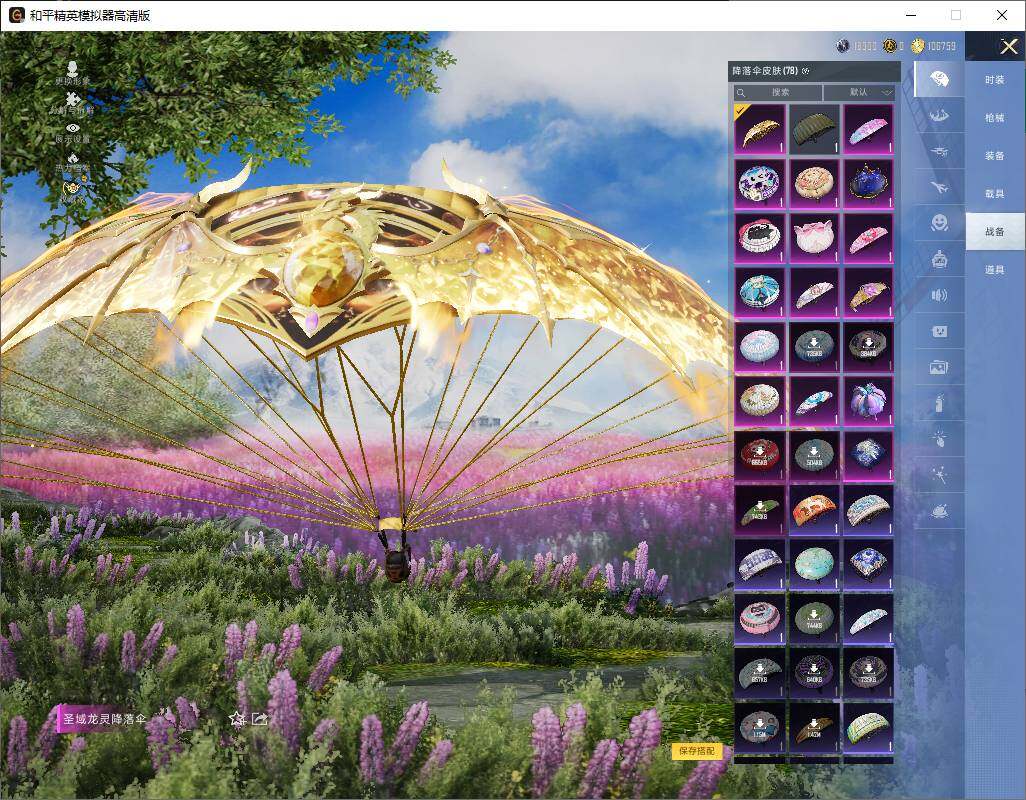The width and height of the screenshot is (1026, 800).
Task: Open the speaker voice-pack category icon
Action: tap(939, 295)
